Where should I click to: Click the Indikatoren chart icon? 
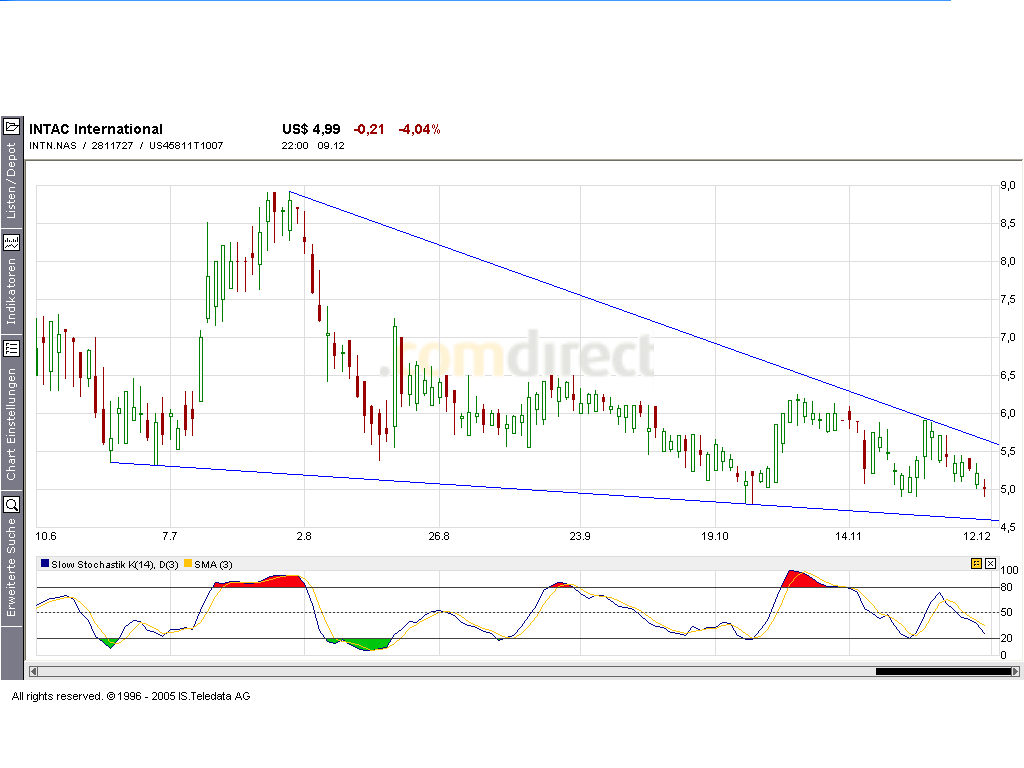click(x=12, y=243)
